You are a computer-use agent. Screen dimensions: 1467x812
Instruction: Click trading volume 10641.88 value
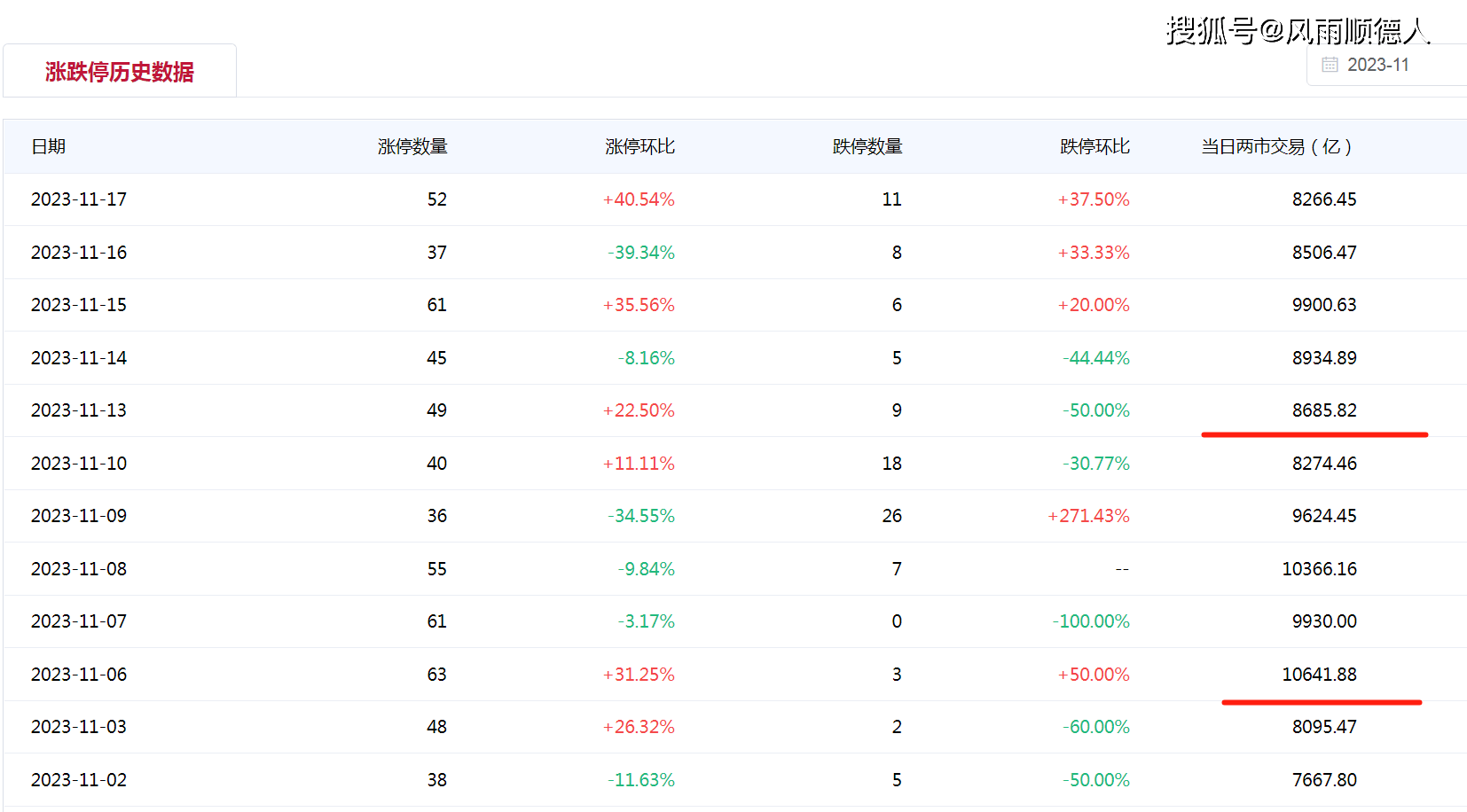(x=1319, y=675)
